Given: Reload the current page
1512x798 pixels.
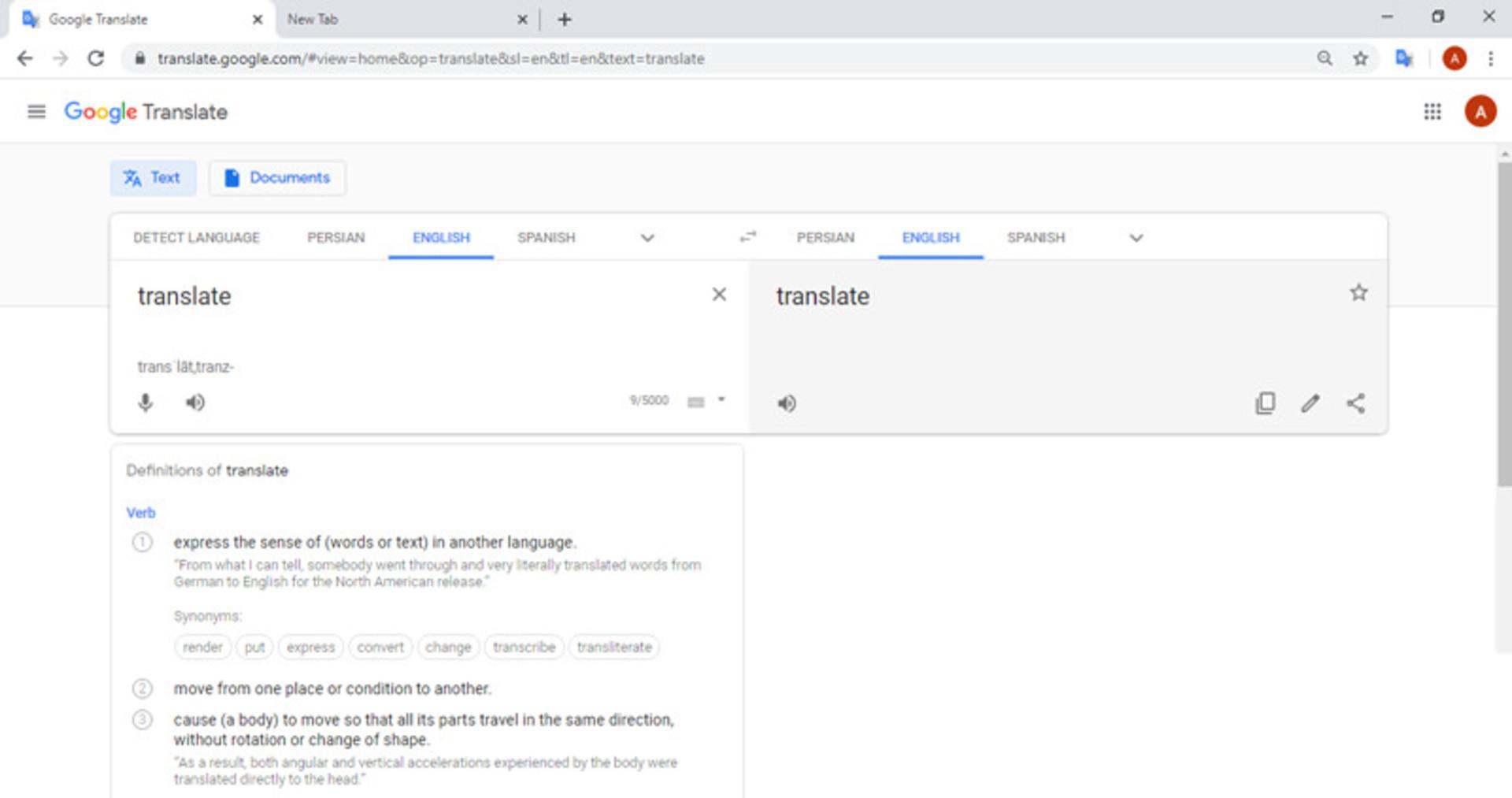Looking at the screenshot, I should (x=96, y=58).
